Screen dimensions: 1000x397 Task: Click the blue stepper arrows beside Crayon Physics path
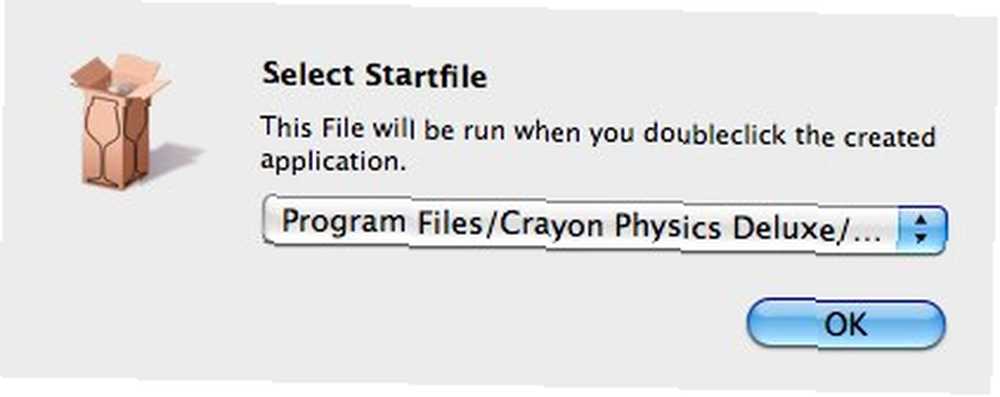point(920,228)
